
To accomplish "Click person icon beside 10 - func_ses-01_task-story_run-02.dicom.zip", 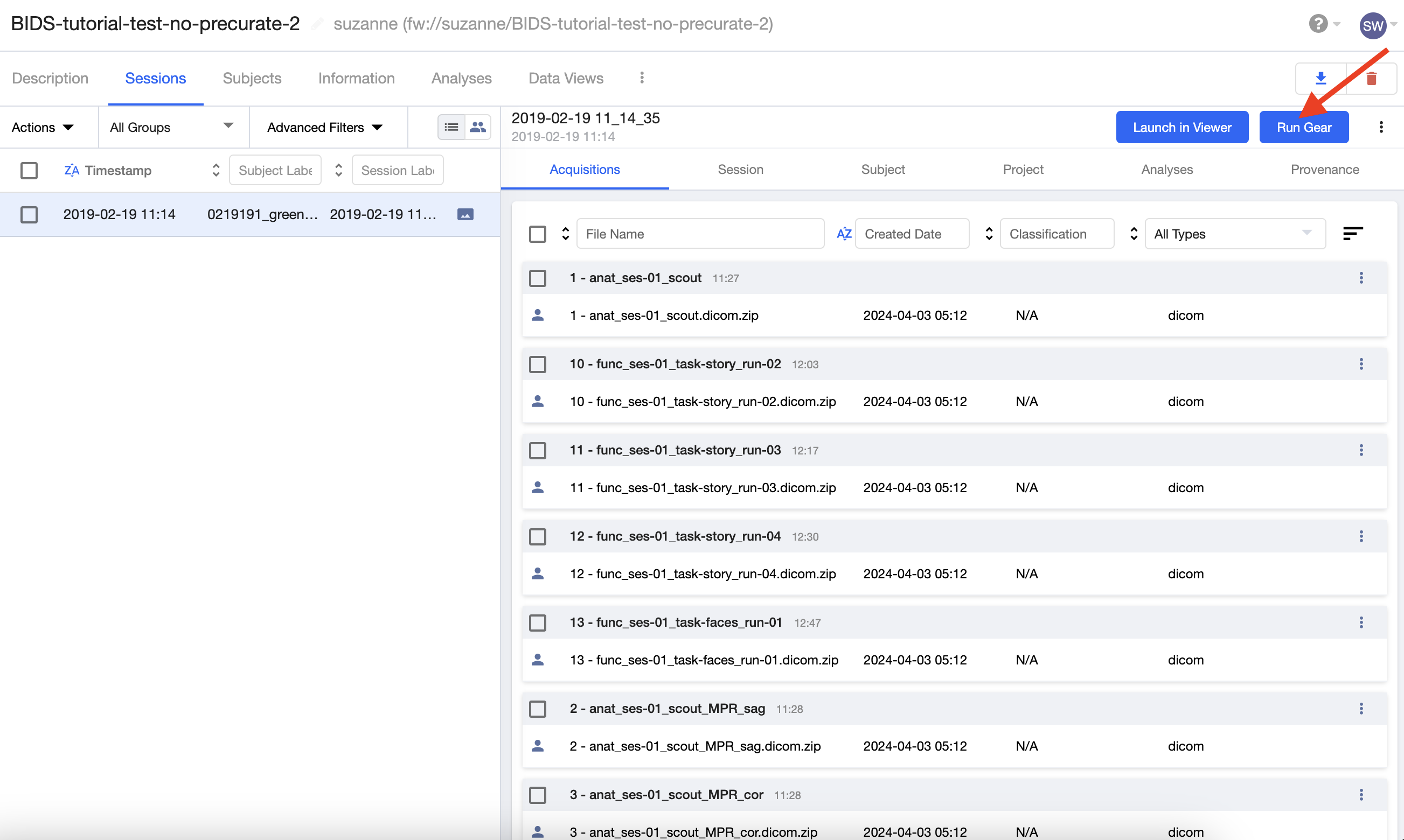I will (x=538, y=401).
